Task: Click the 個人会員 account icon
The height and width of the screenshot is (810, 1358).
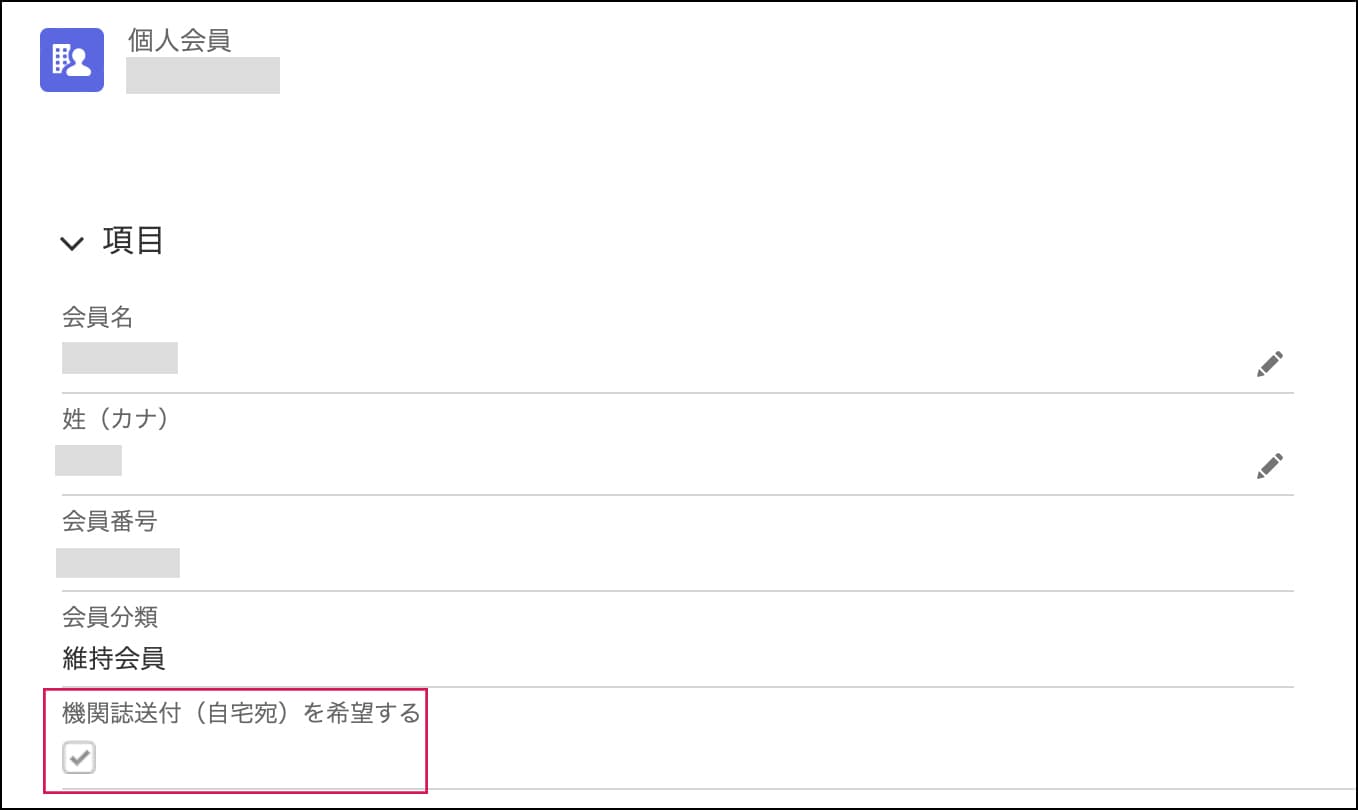Action: pos(72,60)
